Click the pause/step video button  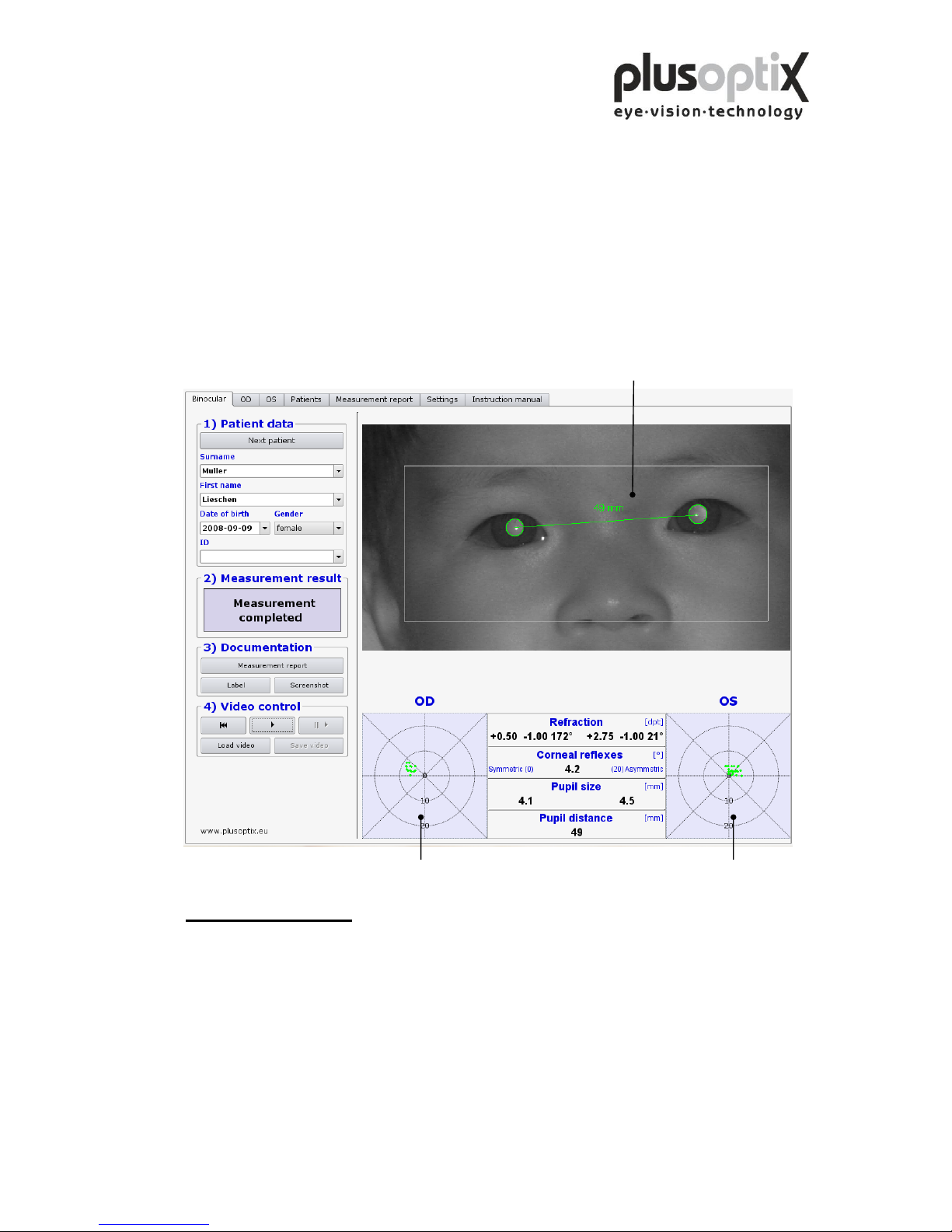point(321,725)
